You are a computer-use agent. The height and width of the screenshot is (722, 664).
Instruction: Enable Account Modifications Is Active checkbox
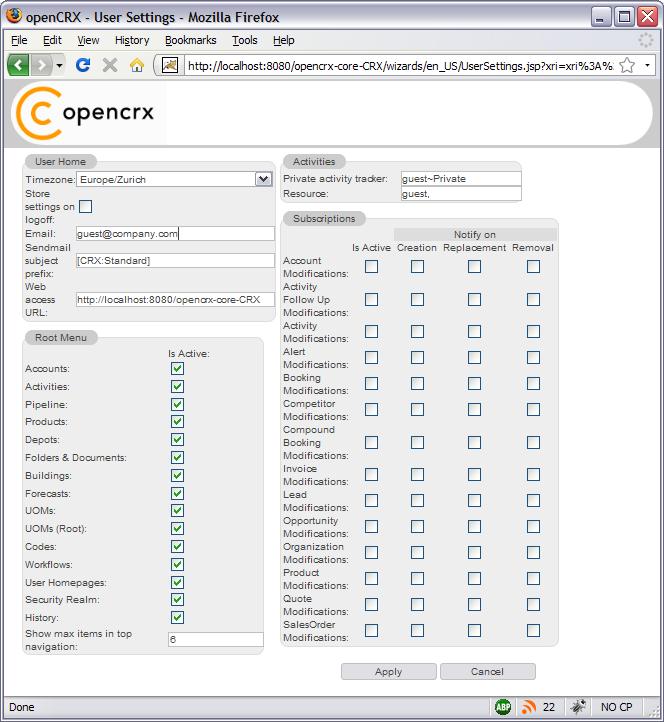371,266
